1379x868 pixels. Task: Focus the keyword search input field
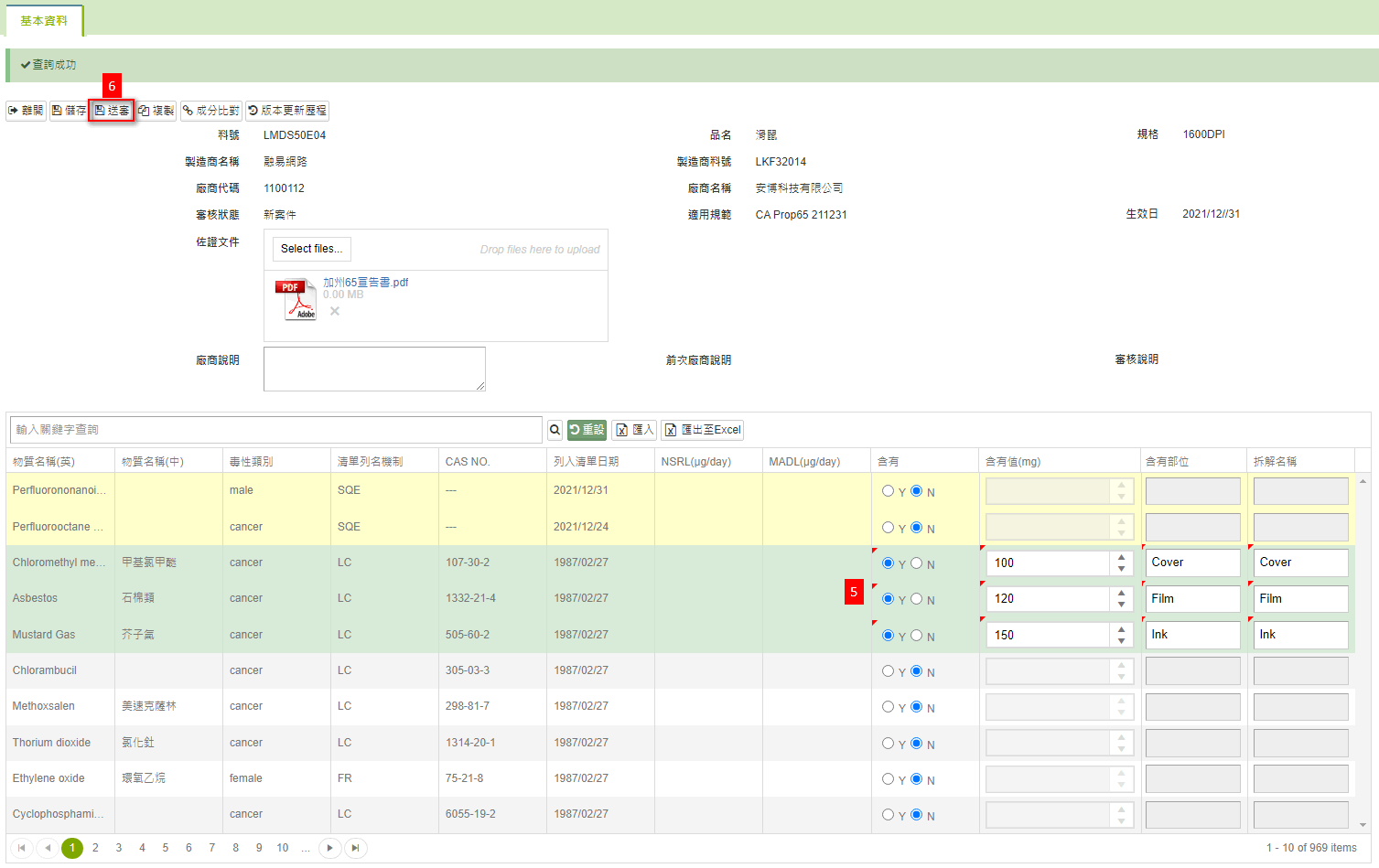276,430
